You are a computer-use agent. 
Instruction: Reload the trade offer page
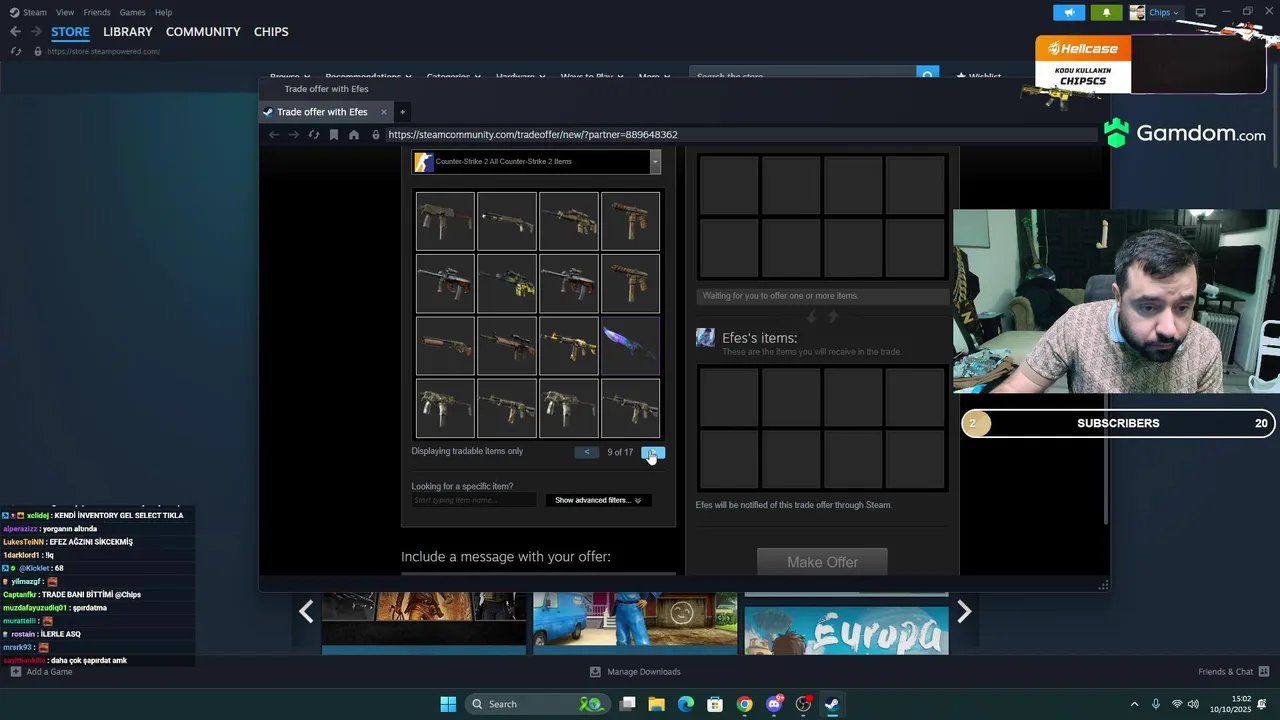tap(313, 135)
